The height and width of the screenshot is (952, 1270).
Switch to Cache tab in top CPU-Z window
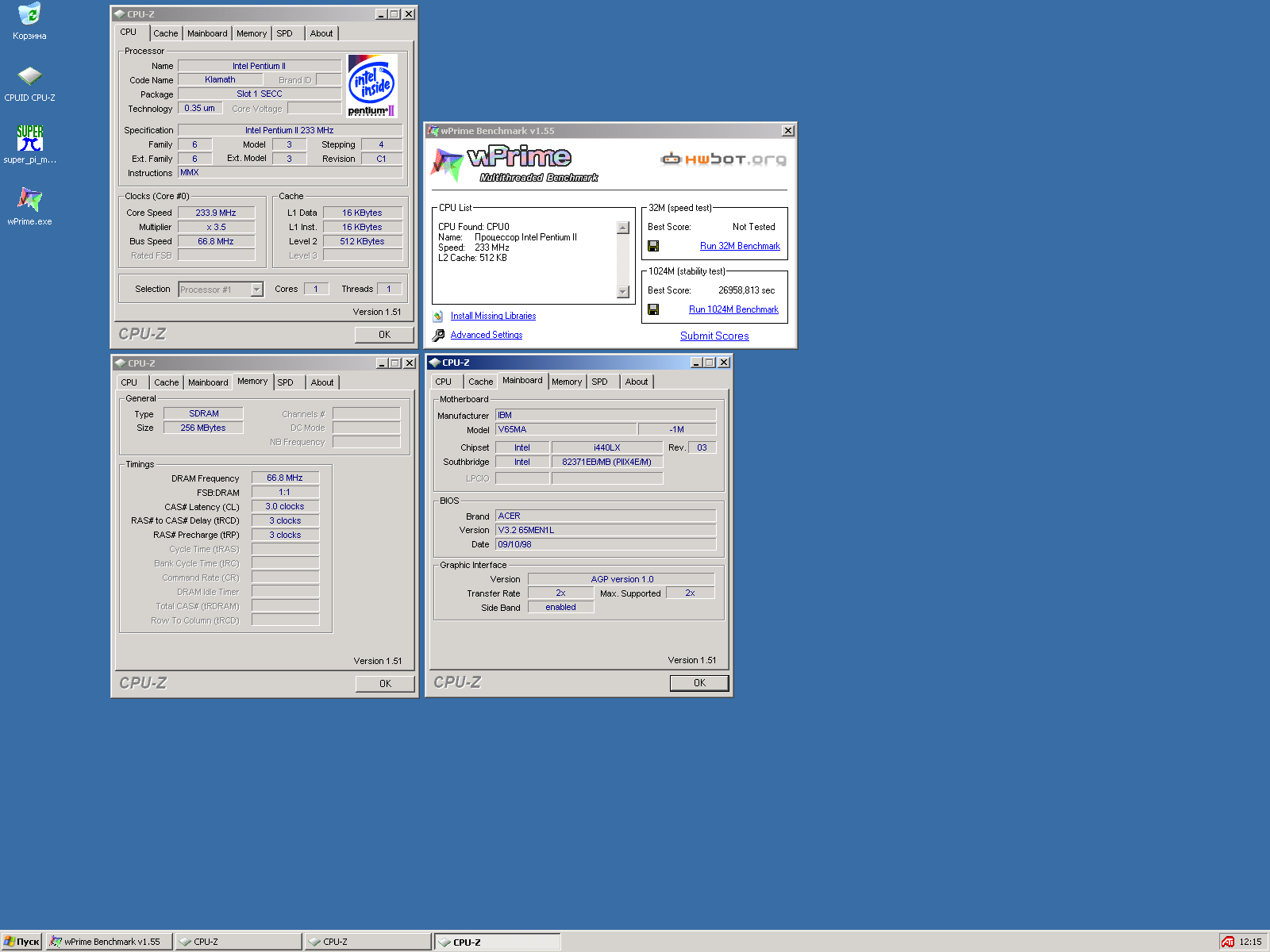pos(166,33)
